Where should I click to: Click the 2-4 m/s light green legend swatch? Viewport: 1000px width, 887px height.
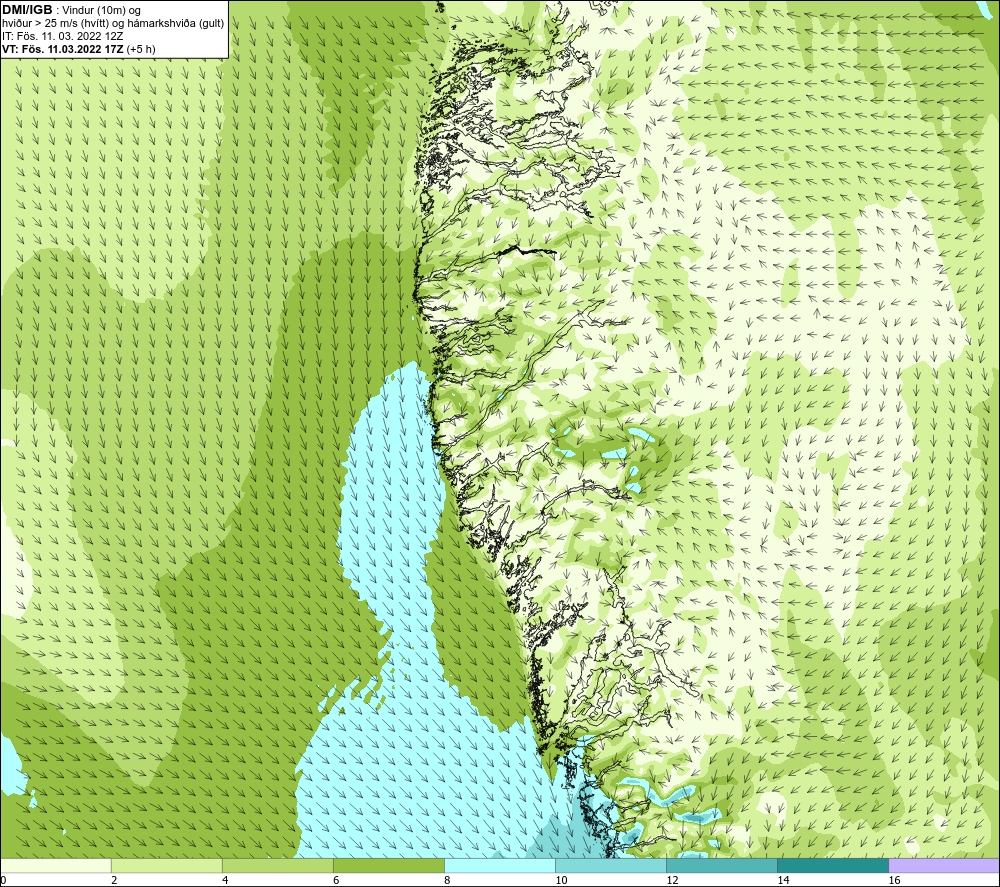[167, 866]
